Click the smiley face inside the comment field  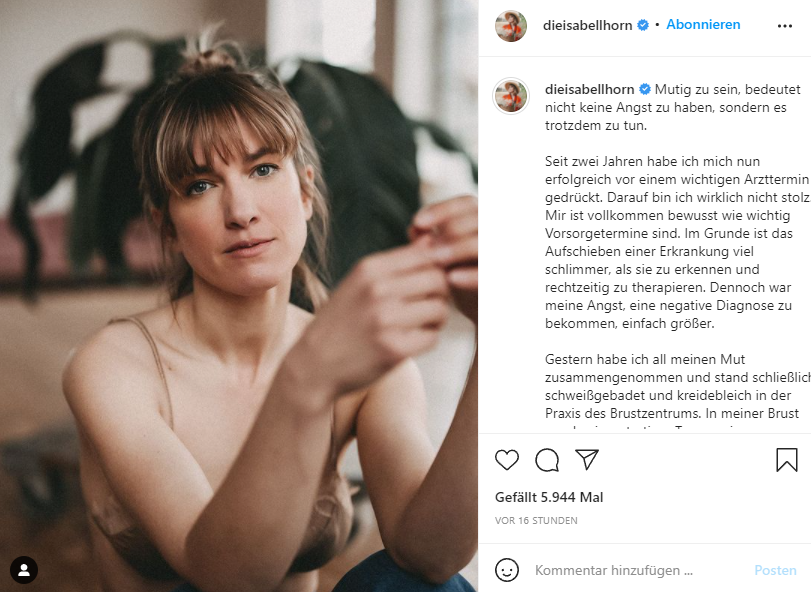[x=507, y=570]
